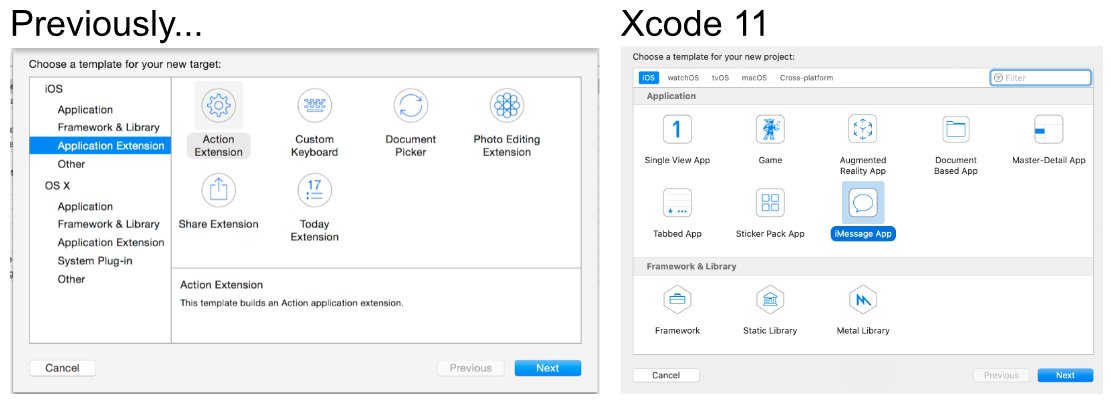Image resolution: width=1111 pixels, height=420 pixels.
Task: Select Application under OS X
Action: click(x=85, y=207)
